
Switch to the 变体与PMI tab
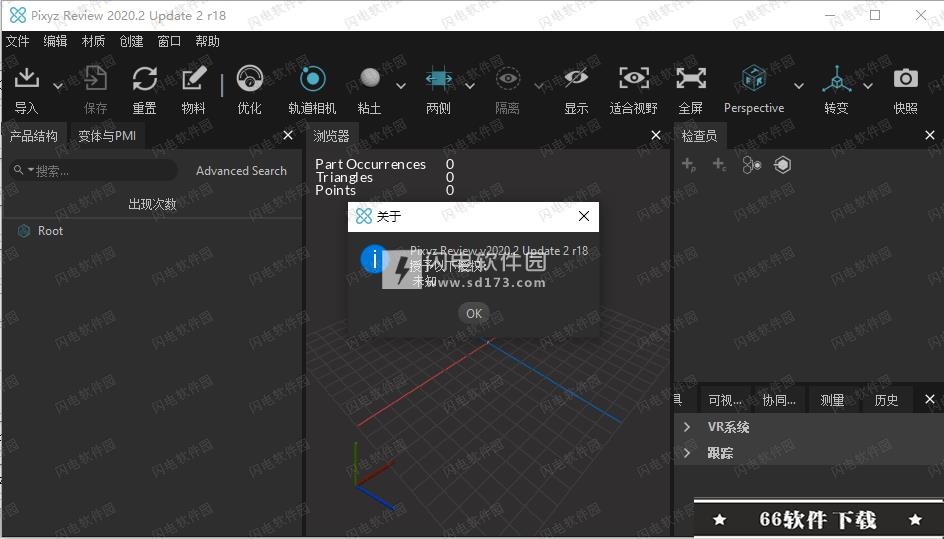pos(107,136)
